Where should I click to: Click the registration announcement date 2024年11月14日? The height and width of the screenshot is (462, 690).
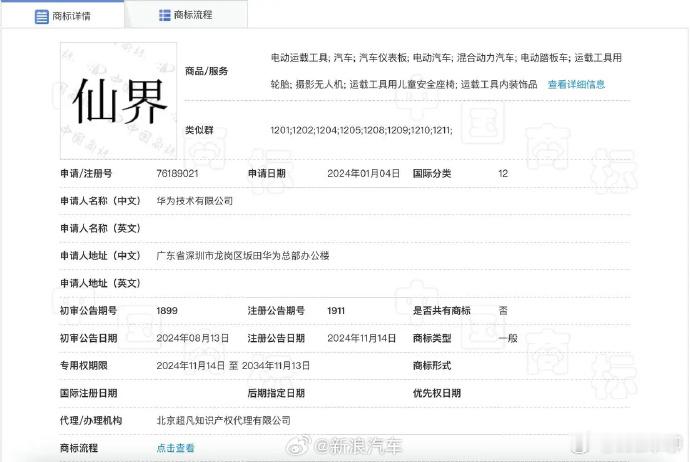click(362, 338)
